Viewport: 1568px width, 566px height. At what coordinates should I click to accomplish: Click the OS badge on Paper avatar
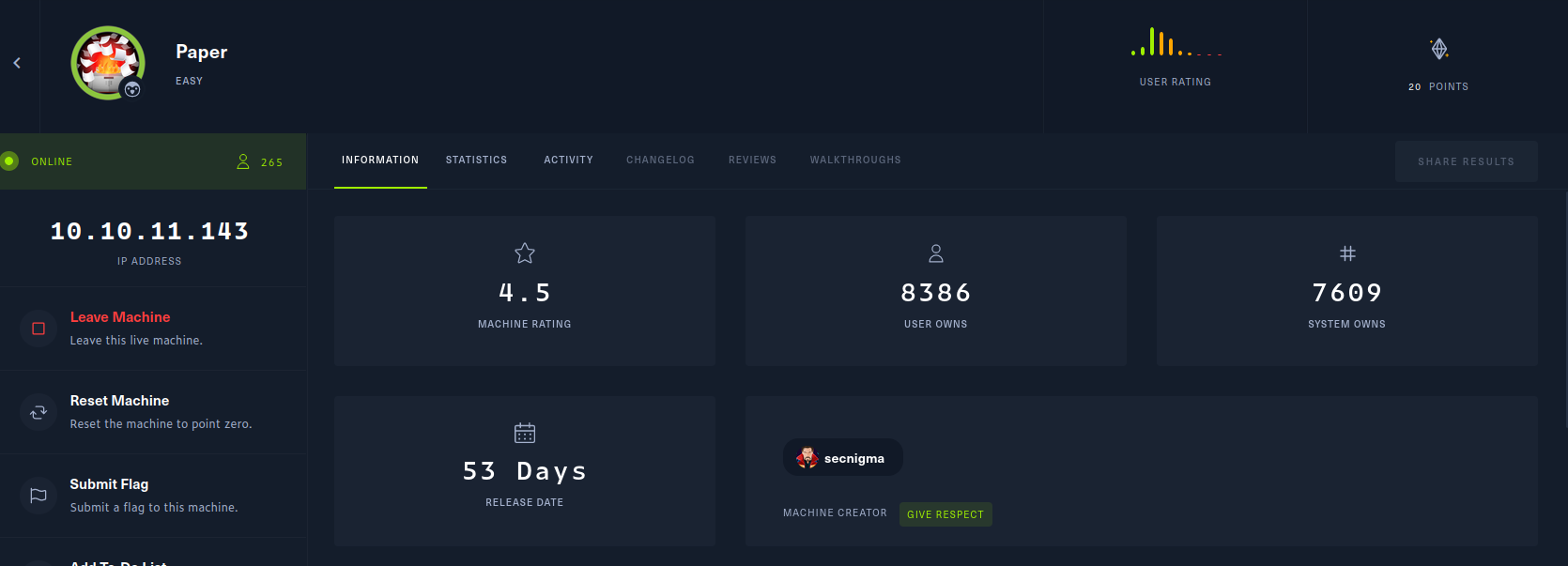click(132, 89)
